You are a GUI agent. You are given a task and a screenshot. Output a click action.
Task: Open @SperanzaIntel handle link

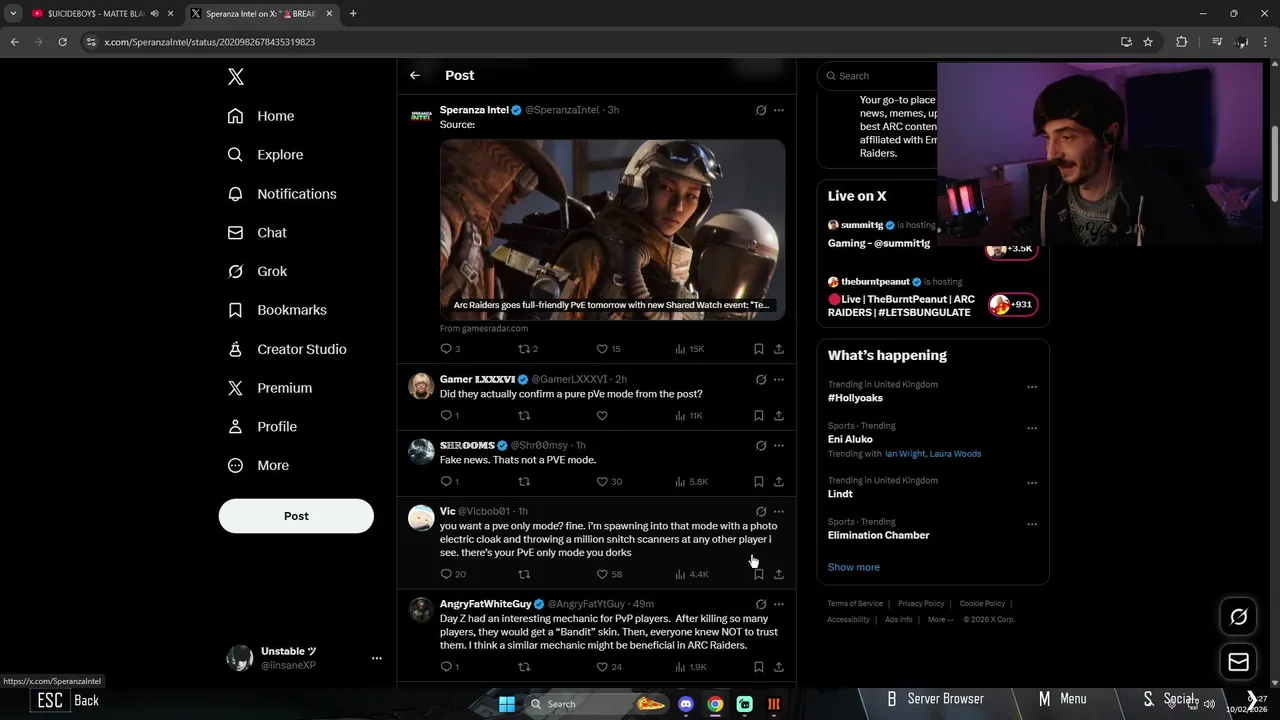click(562, 110)
